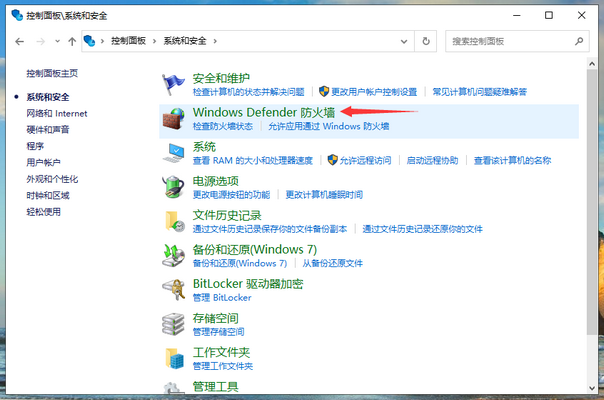Click the 控制面板主页 link

click(52, 74)
